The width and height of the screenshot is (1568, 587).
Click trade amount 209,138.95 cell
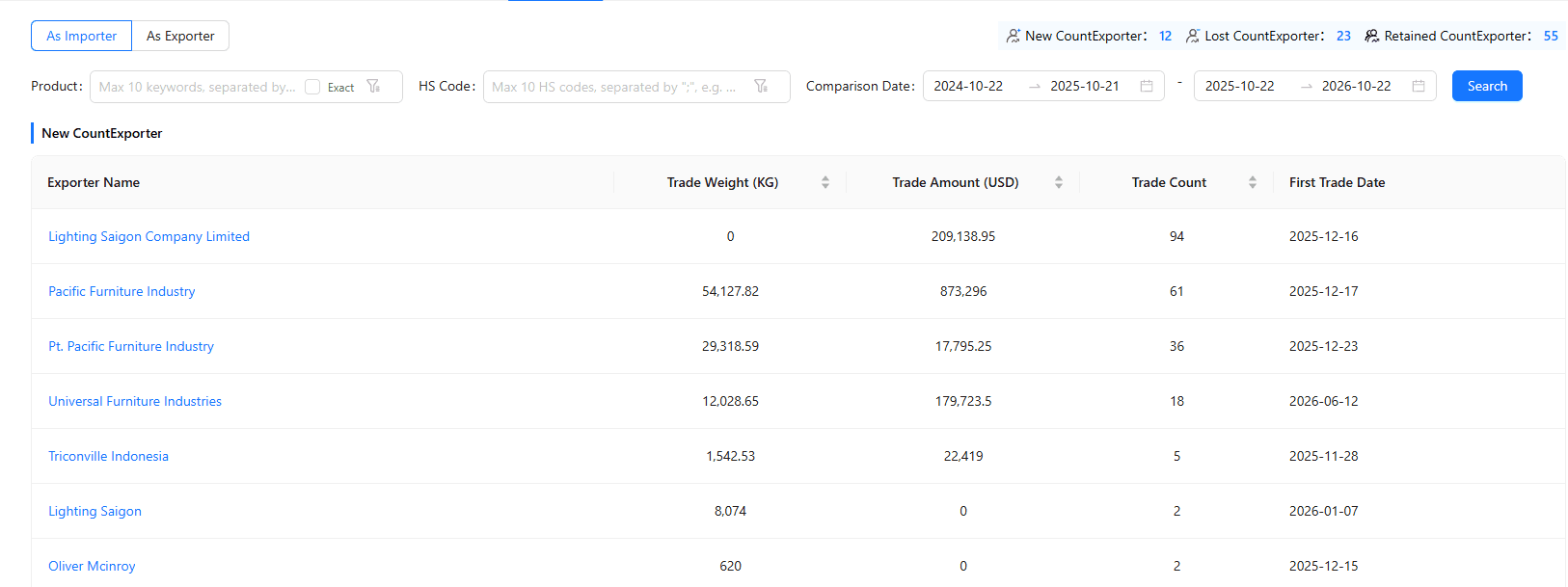[963, 236]
